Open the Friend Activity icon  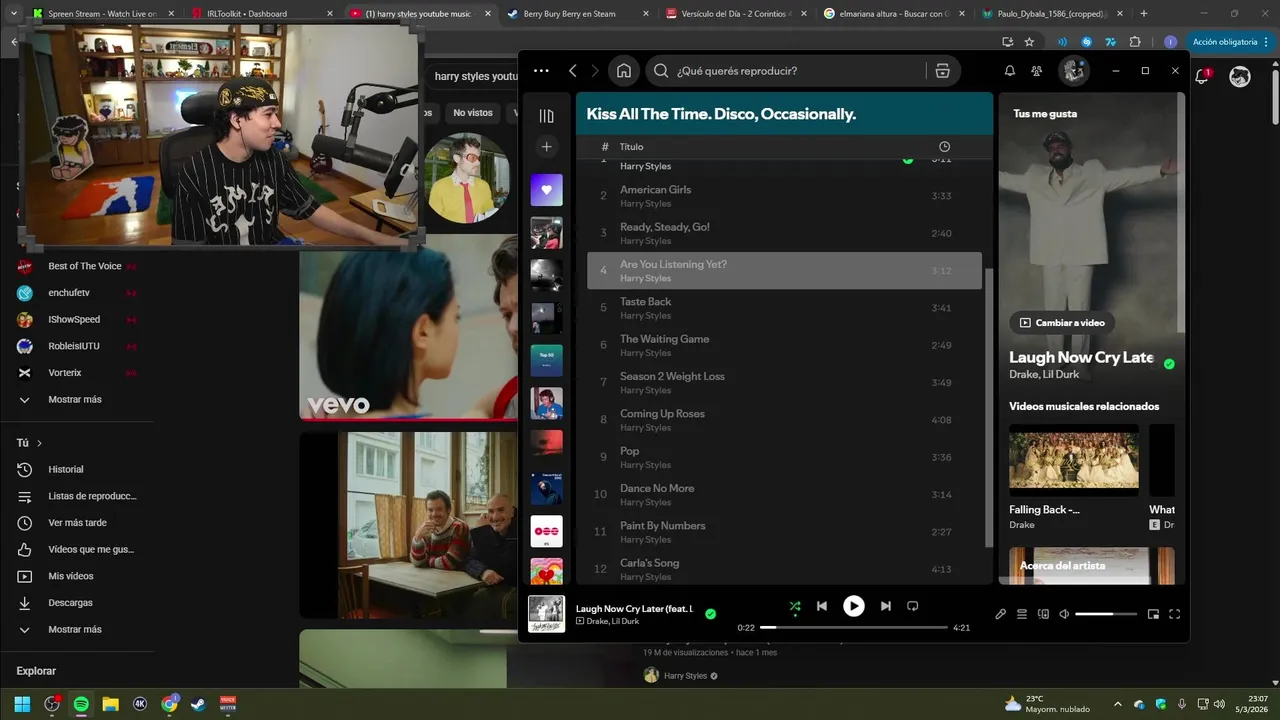tap(1037, 71)
